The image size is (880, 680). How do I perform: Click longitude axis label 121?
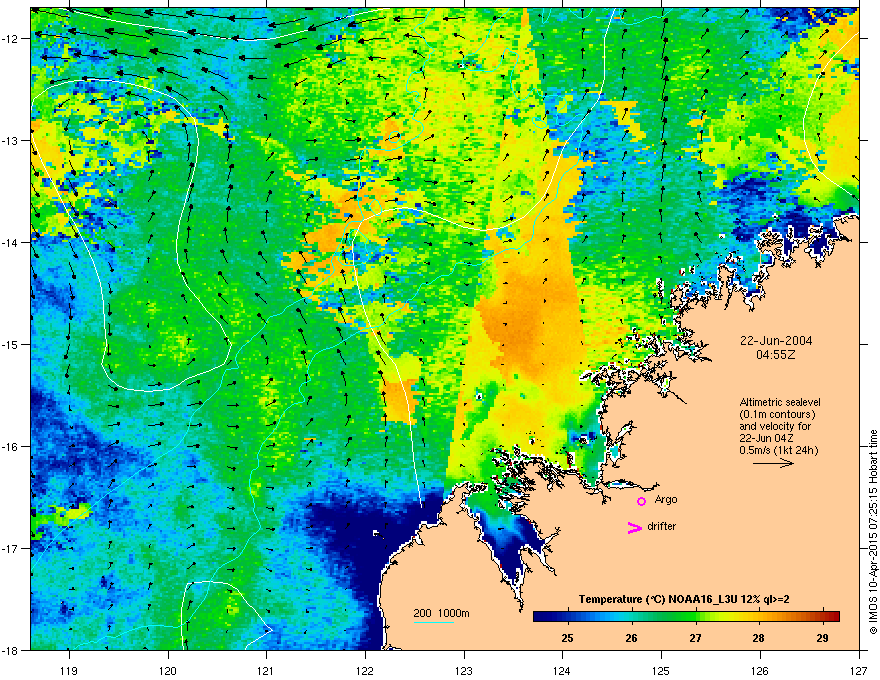pyautogui.click(x=266, y=670)
